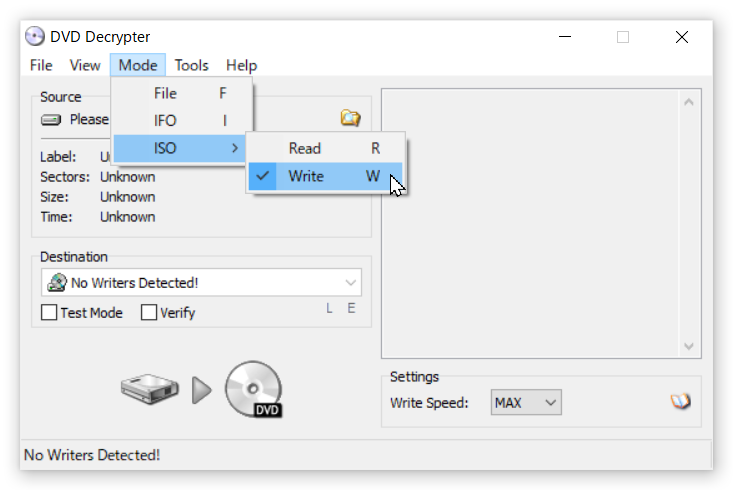
Task: Click the writer disc icon in Destination
Action: [x=57, y=282]
